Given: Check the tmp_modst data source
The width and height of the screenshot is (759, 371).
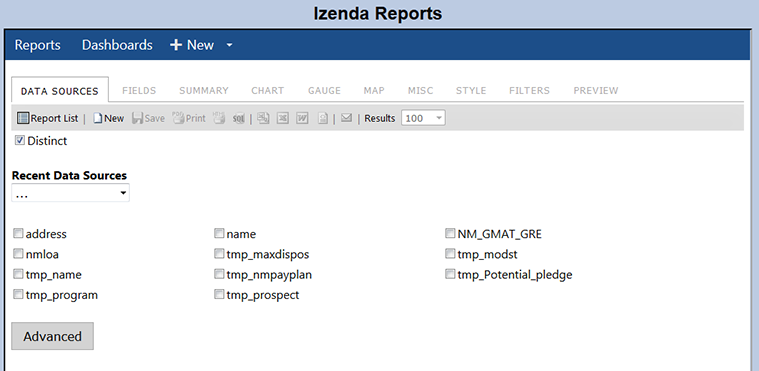Looking at the screenshot, I should click(x=450, y=254).
